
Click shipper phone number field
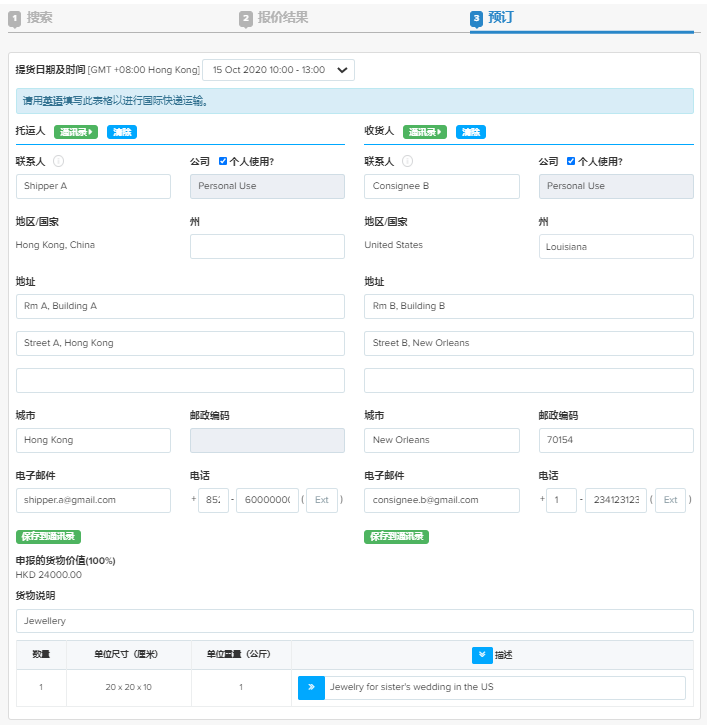click(x=267, y=500)
